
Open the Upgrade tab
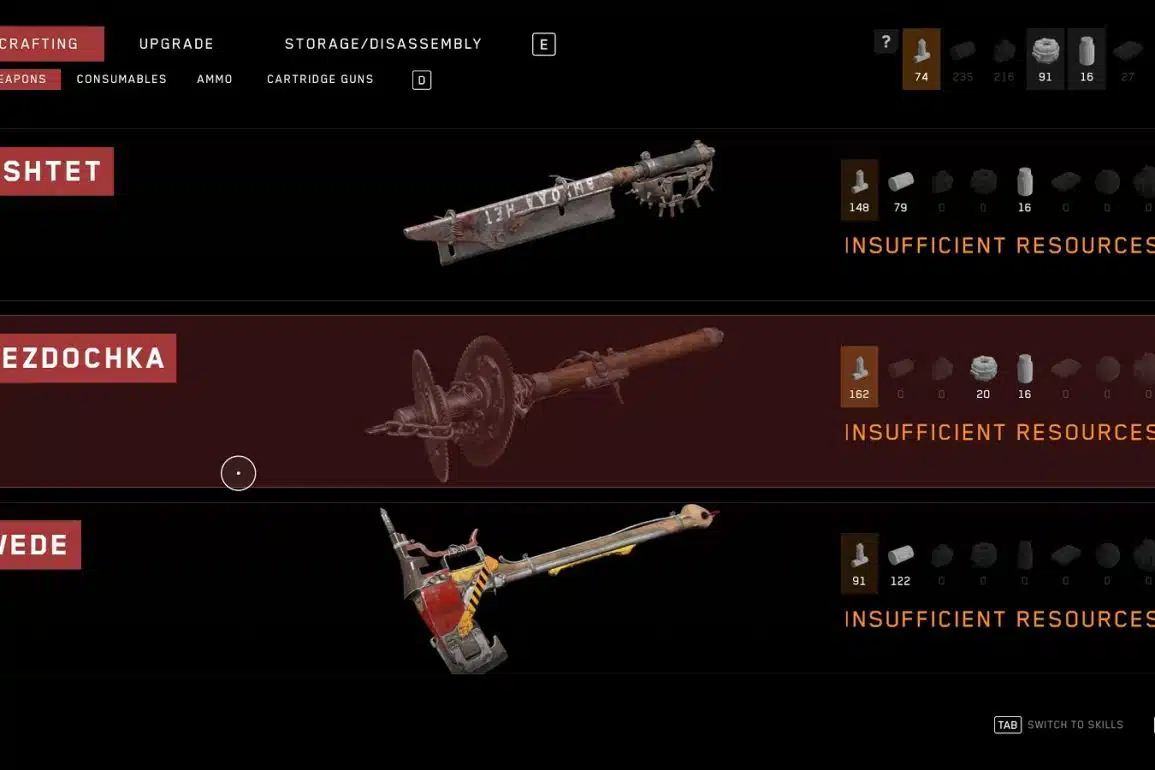(x=176, y=44)
